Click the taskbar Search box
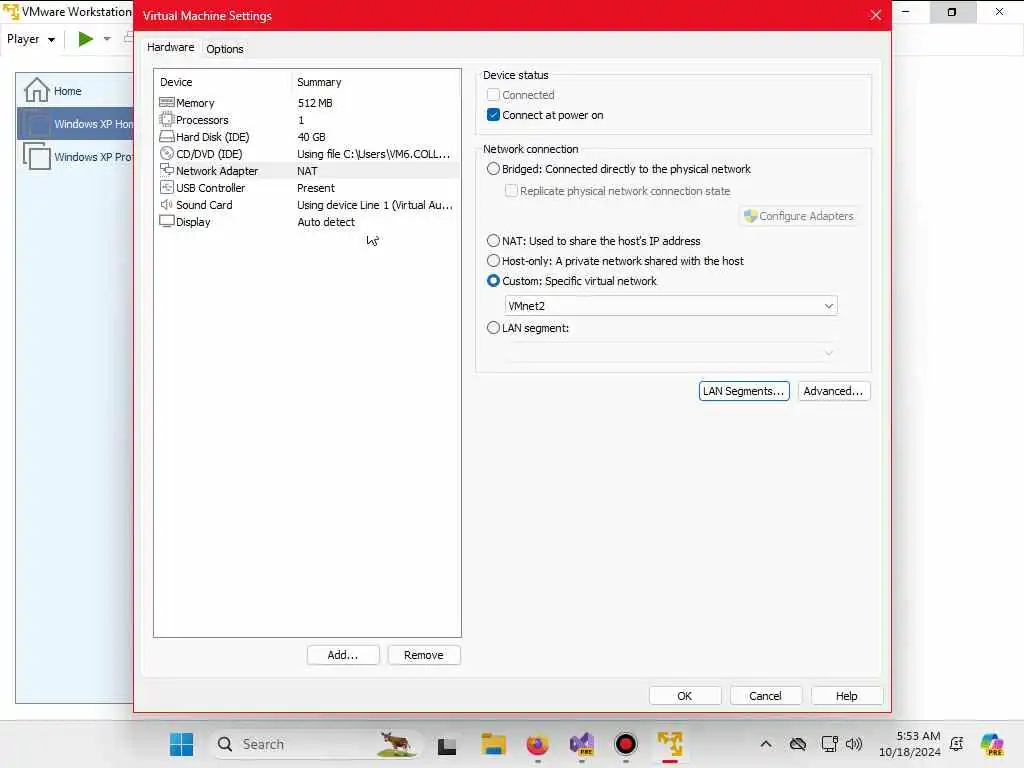This screenshot has height=768, width=1024. click(x=316, y=744)
